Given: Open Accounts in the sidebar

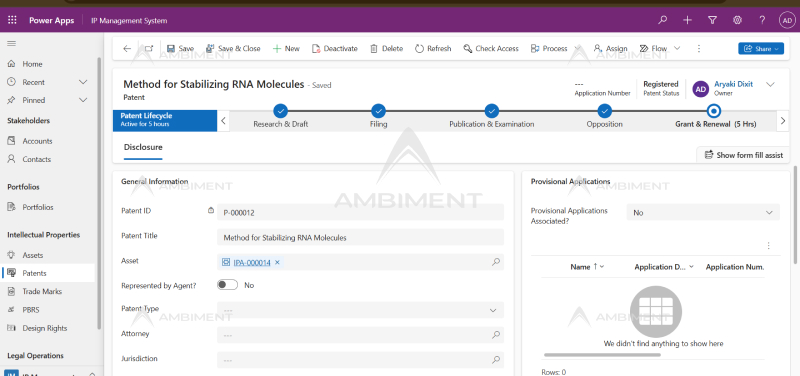Looking at the screenshot, I should click(37, 141).
